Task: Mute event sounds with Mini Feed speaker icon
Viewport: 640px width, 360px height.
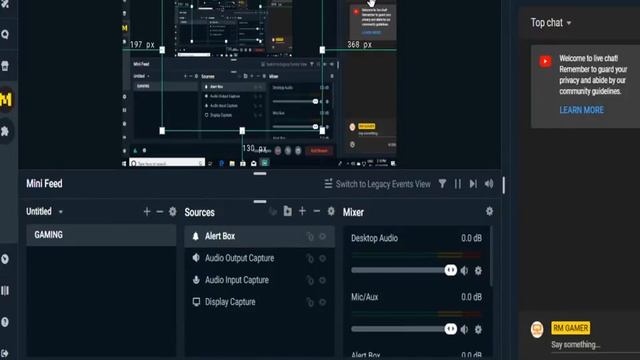Action: 489,184
